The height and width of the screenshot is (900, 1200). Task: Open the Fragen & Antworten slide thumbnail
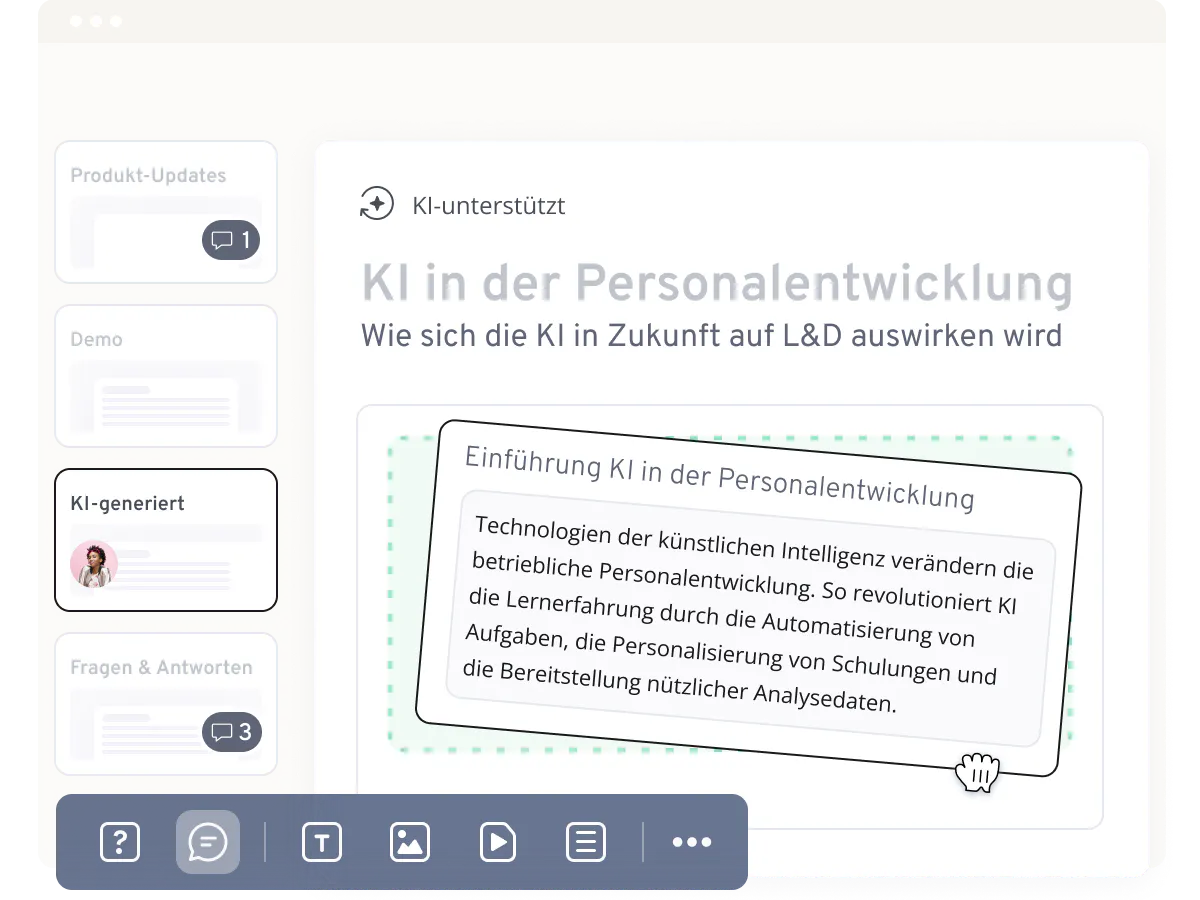166,704
